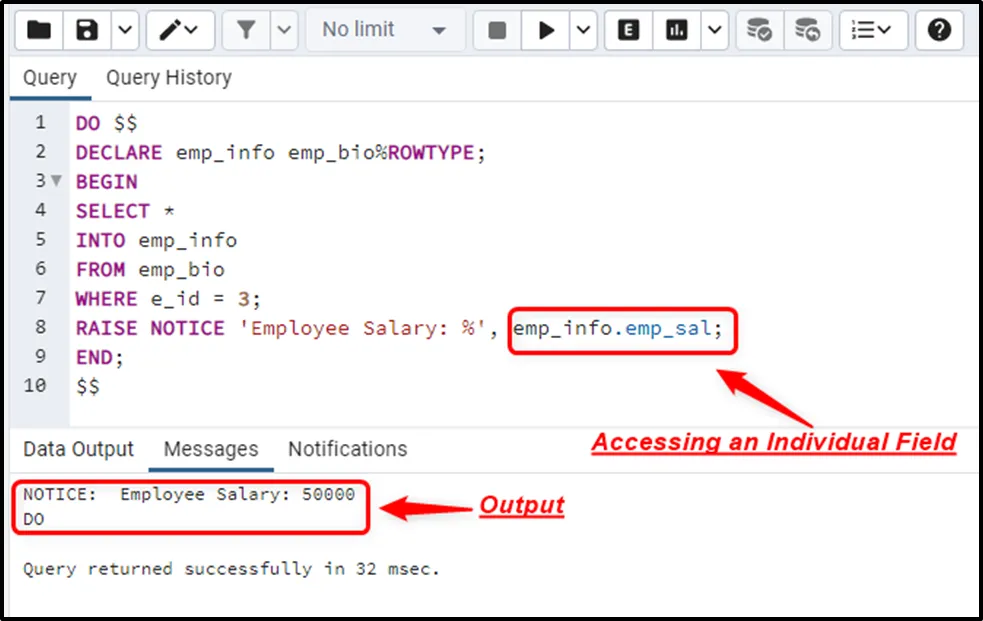Click the Commit transaction database icon
Screen dimensions: 983x621
(760, 30)
